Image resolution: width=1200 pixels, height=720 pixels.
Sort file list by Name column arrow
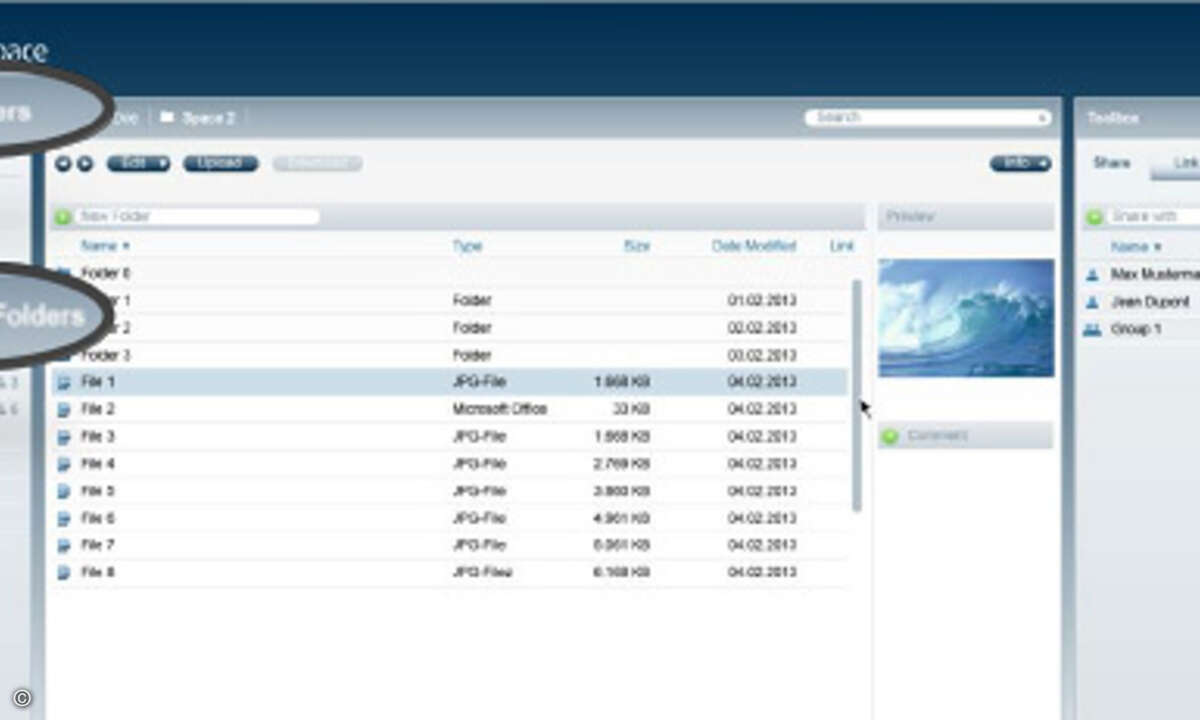point(126,246)
